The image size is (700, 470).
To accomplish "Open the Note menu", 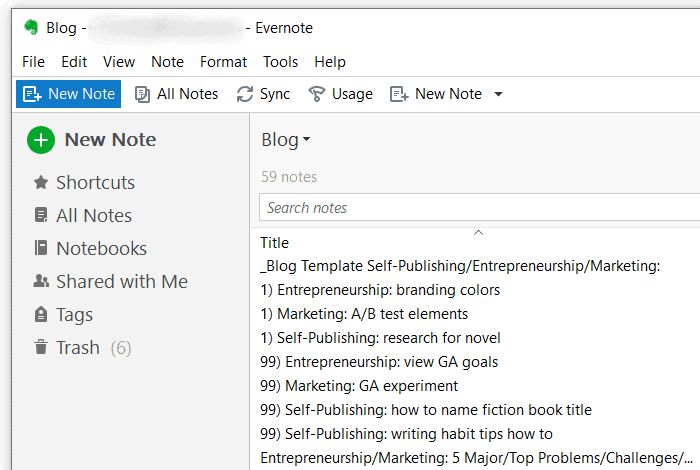I will pyautogui.click(x=167, y=62).
